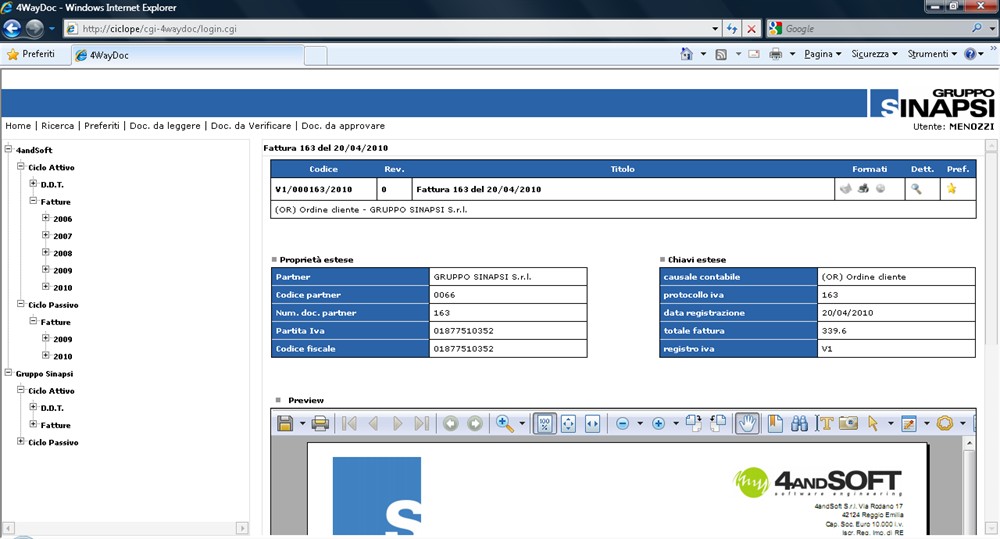
Task: Select the annotation note tool in the preview
Action: (909, 424)
